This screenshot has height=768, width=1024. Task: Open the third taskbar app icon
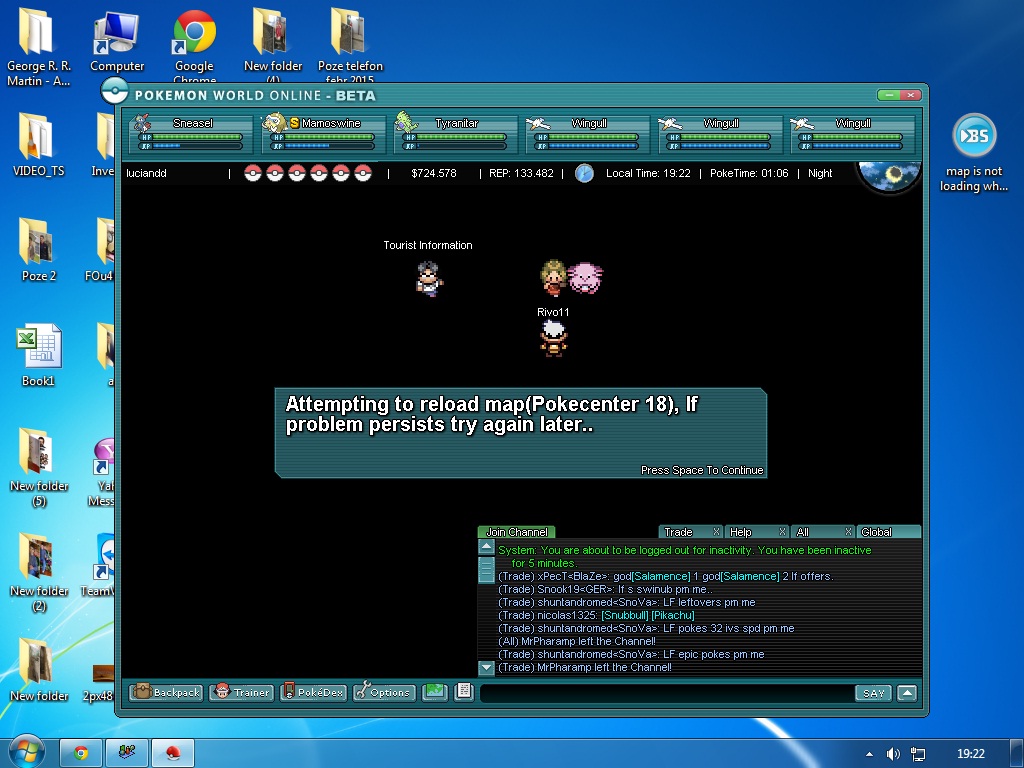coord(173,753)
